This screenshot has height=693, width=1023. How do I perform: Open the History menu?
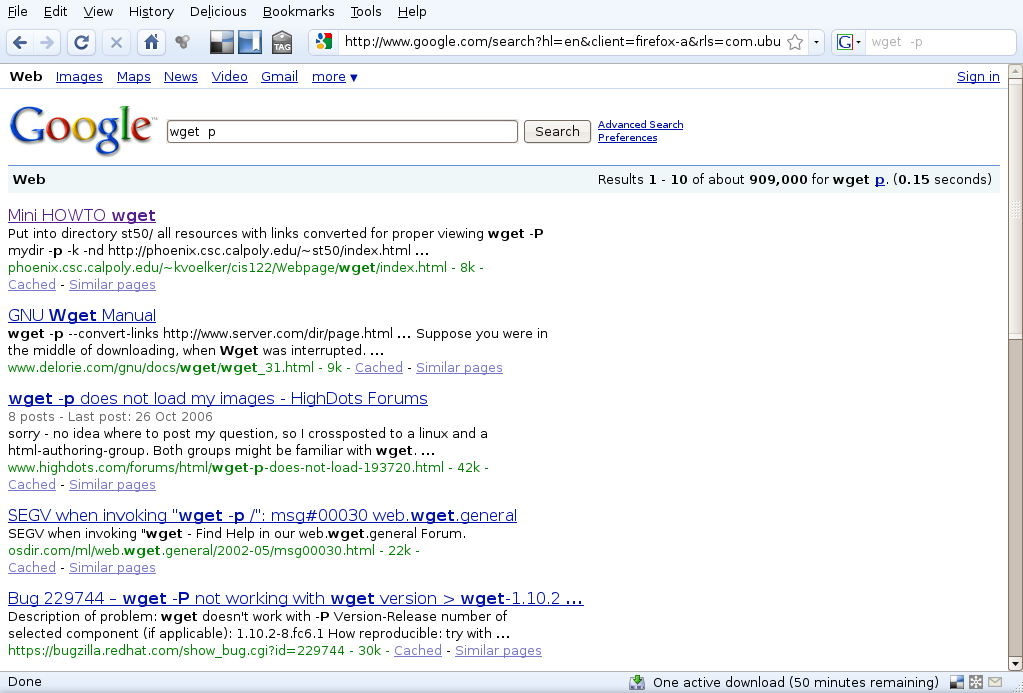pos(151,12)
